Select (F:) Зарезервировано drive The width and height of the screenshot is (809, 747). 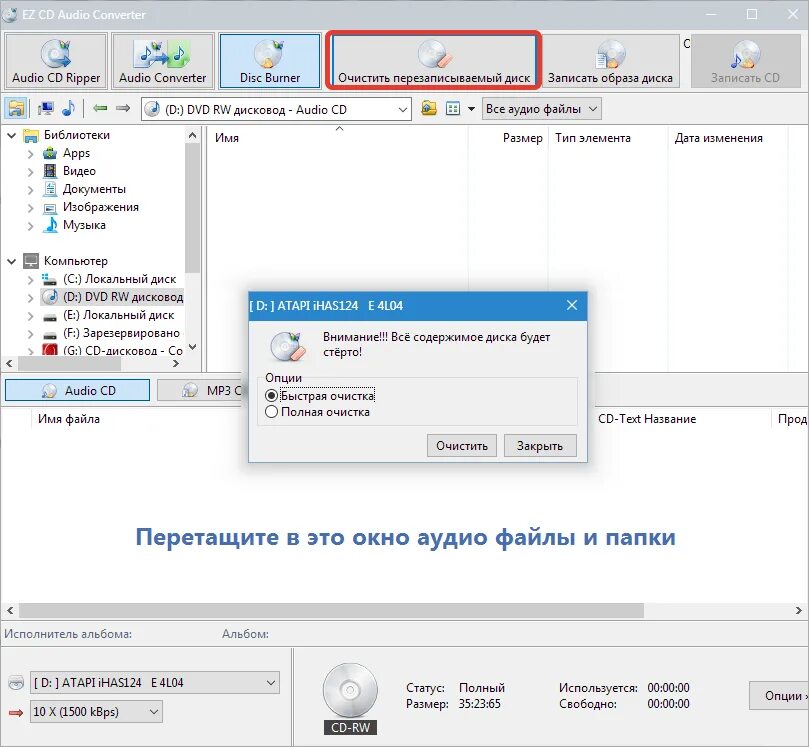(121, 333)
